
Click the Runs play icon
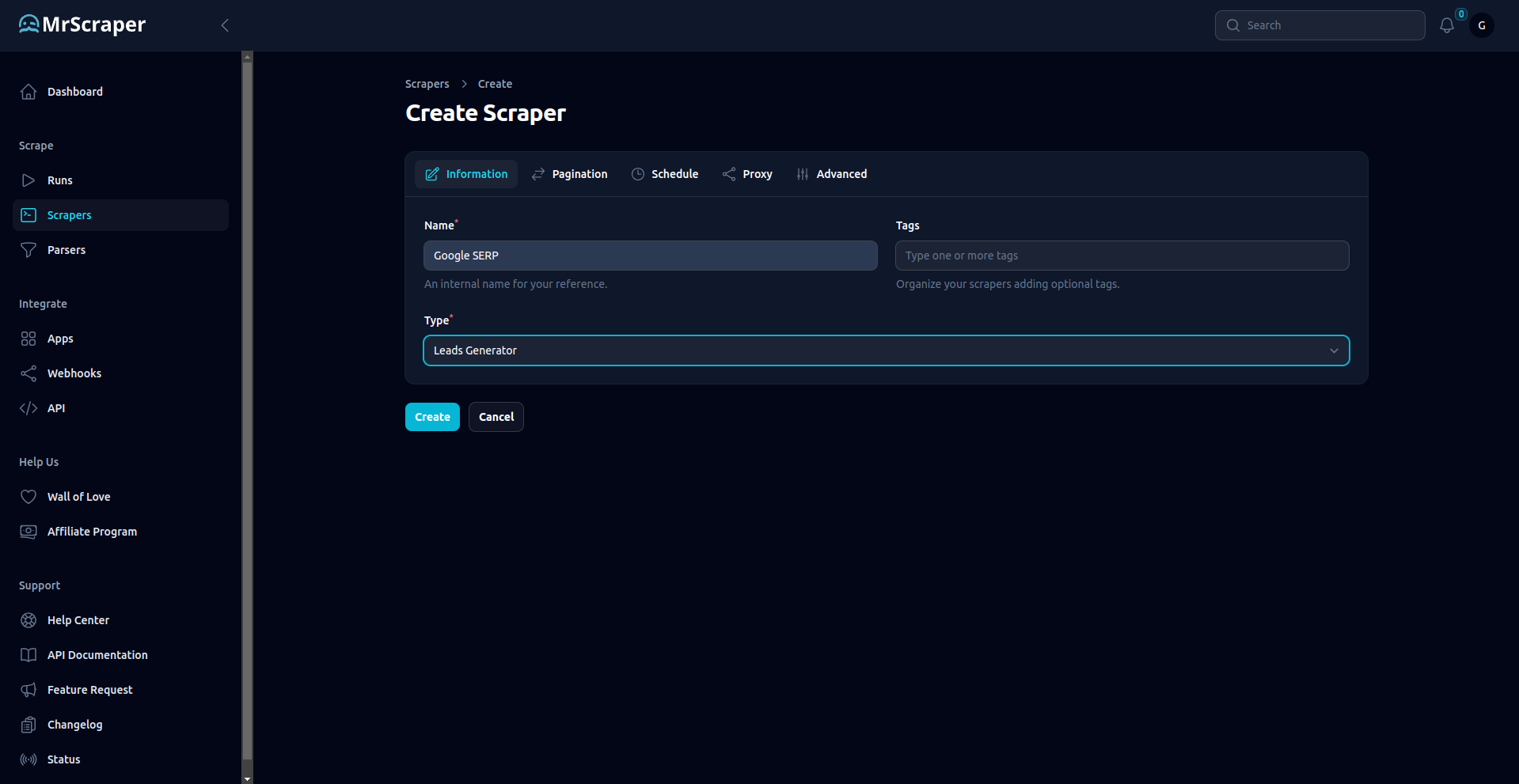(x=28, y=180)
